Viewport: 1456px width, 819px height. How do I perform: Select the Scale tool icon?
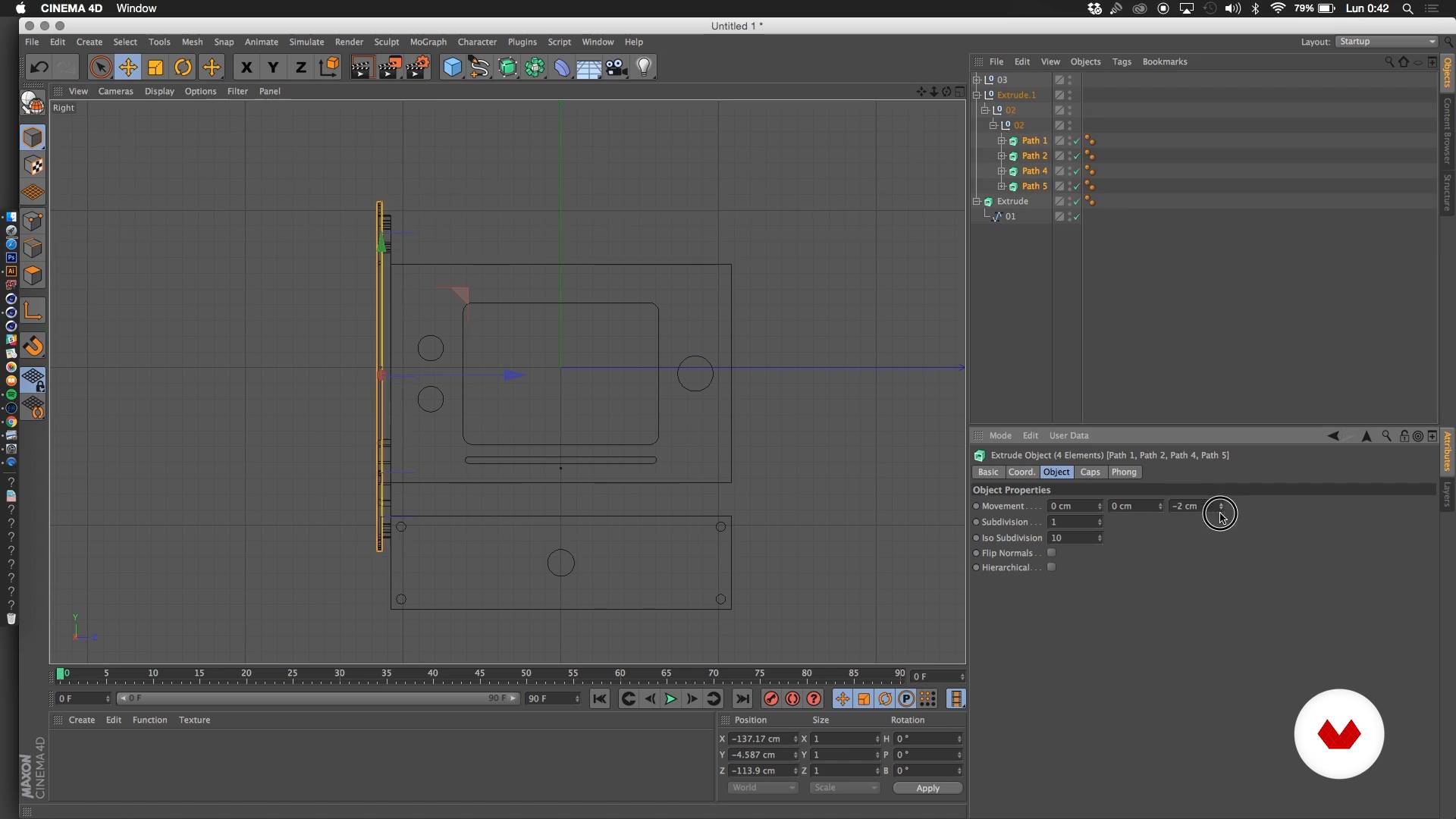[x=155, y=67]
